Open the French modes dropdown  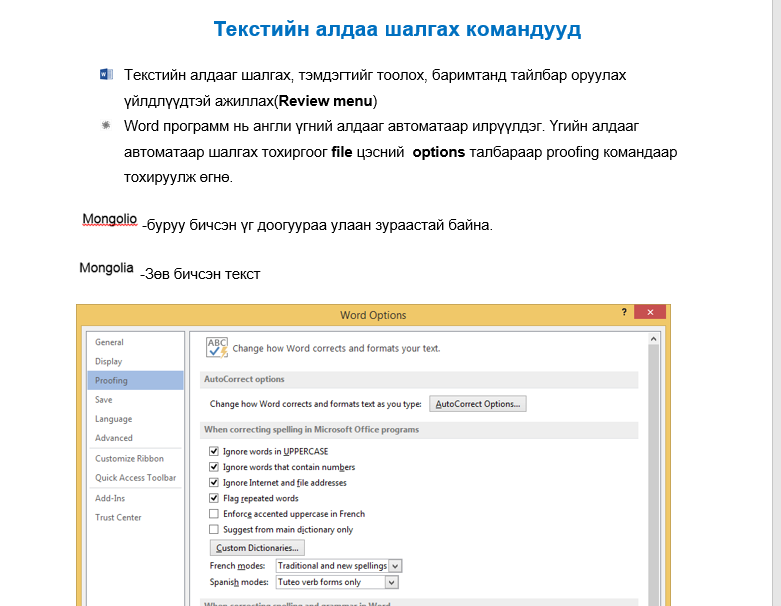coord(395,566)
